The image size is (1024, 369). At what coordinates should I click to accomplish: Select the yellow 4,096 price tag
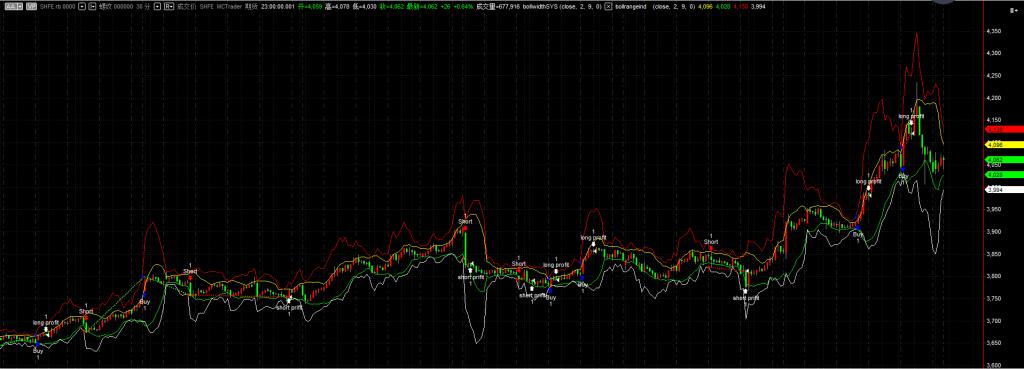pyautogui.click(x=1003, y=144)
